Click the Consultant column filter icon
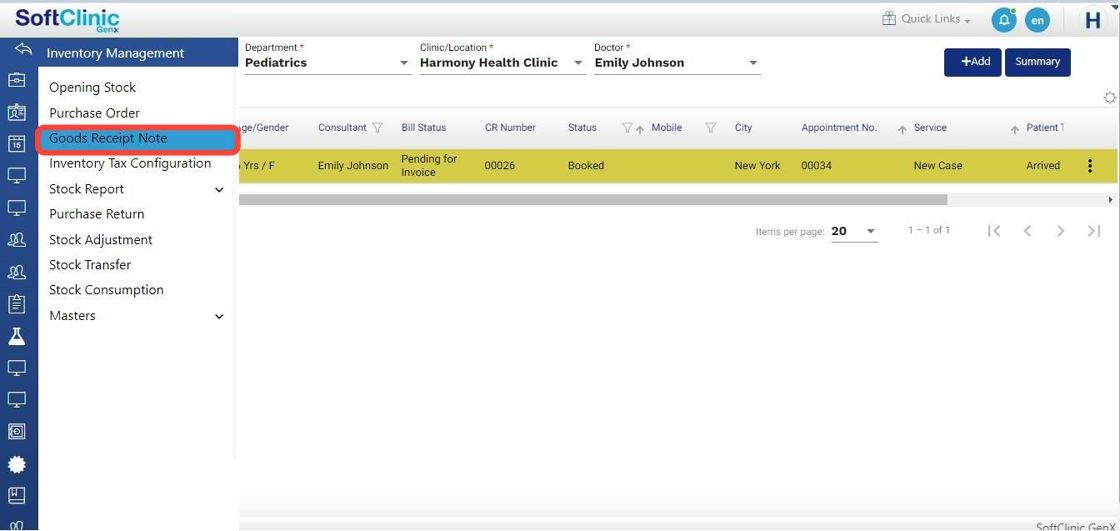The height and width of the screenshot is (531, 1120). 377,128
